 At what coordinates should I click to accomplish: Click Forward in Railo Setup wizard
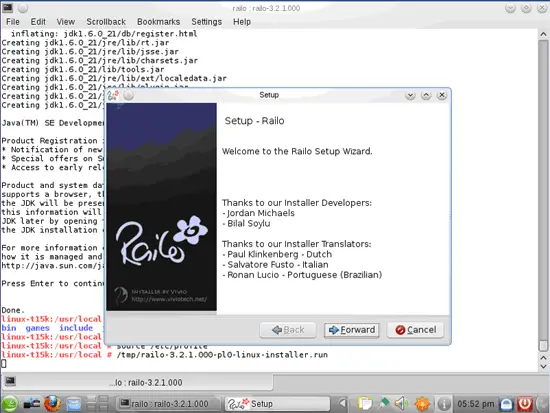pos(351,330)
